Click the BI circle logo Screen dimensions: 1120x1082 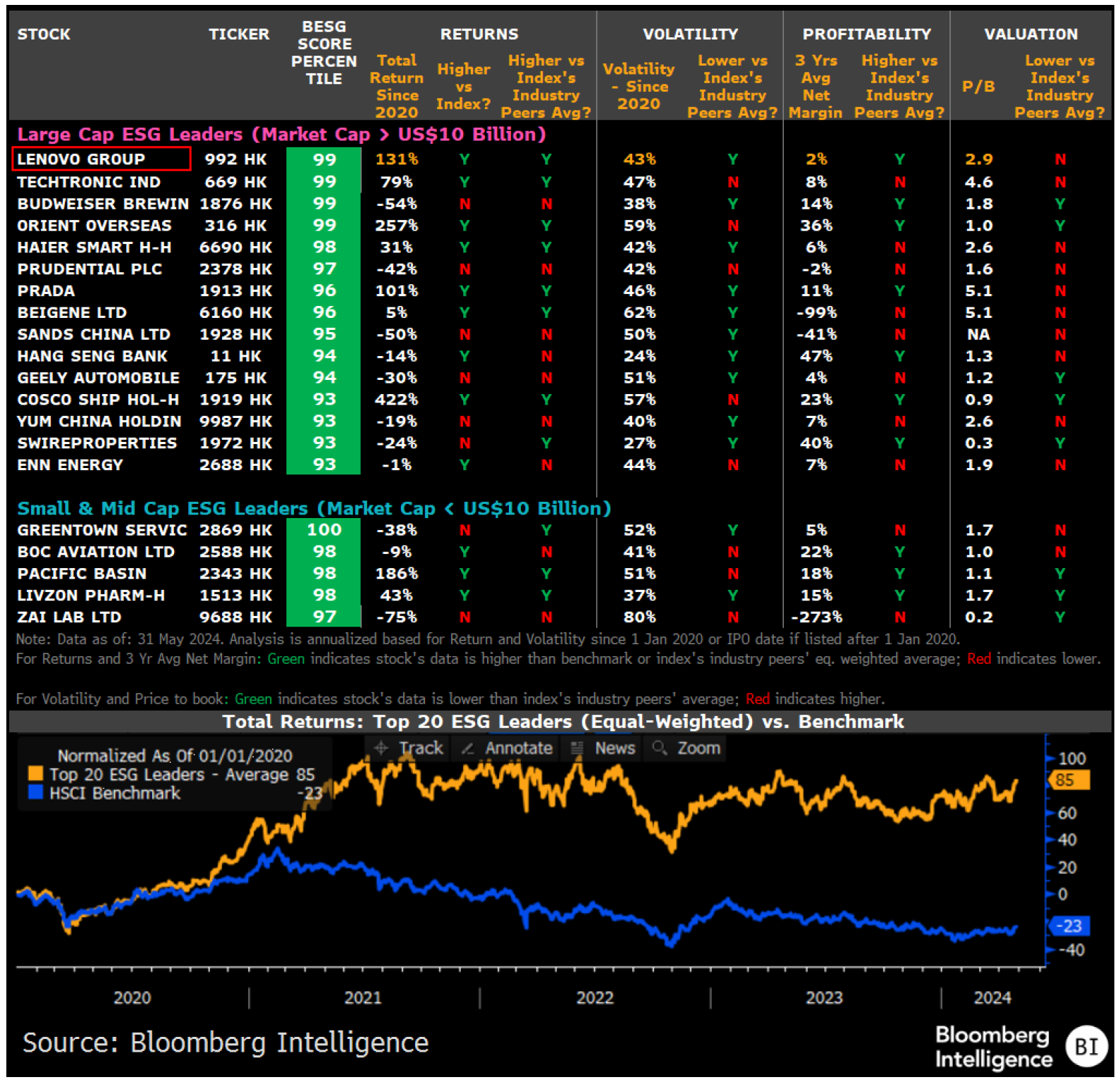[x=1085, y=1046]
